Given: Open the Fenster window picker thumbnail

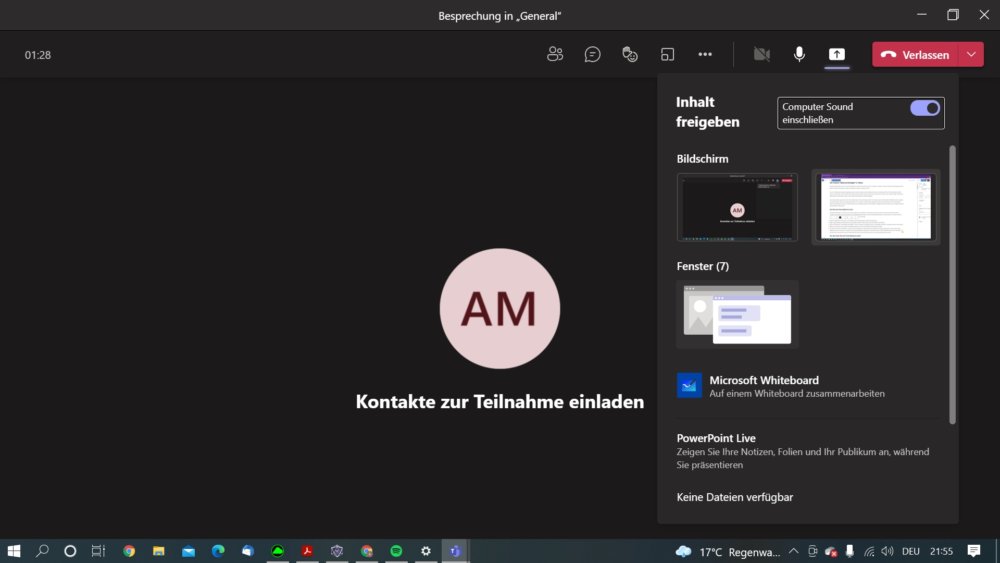Looking at the screenshot, I should (737, 314).
